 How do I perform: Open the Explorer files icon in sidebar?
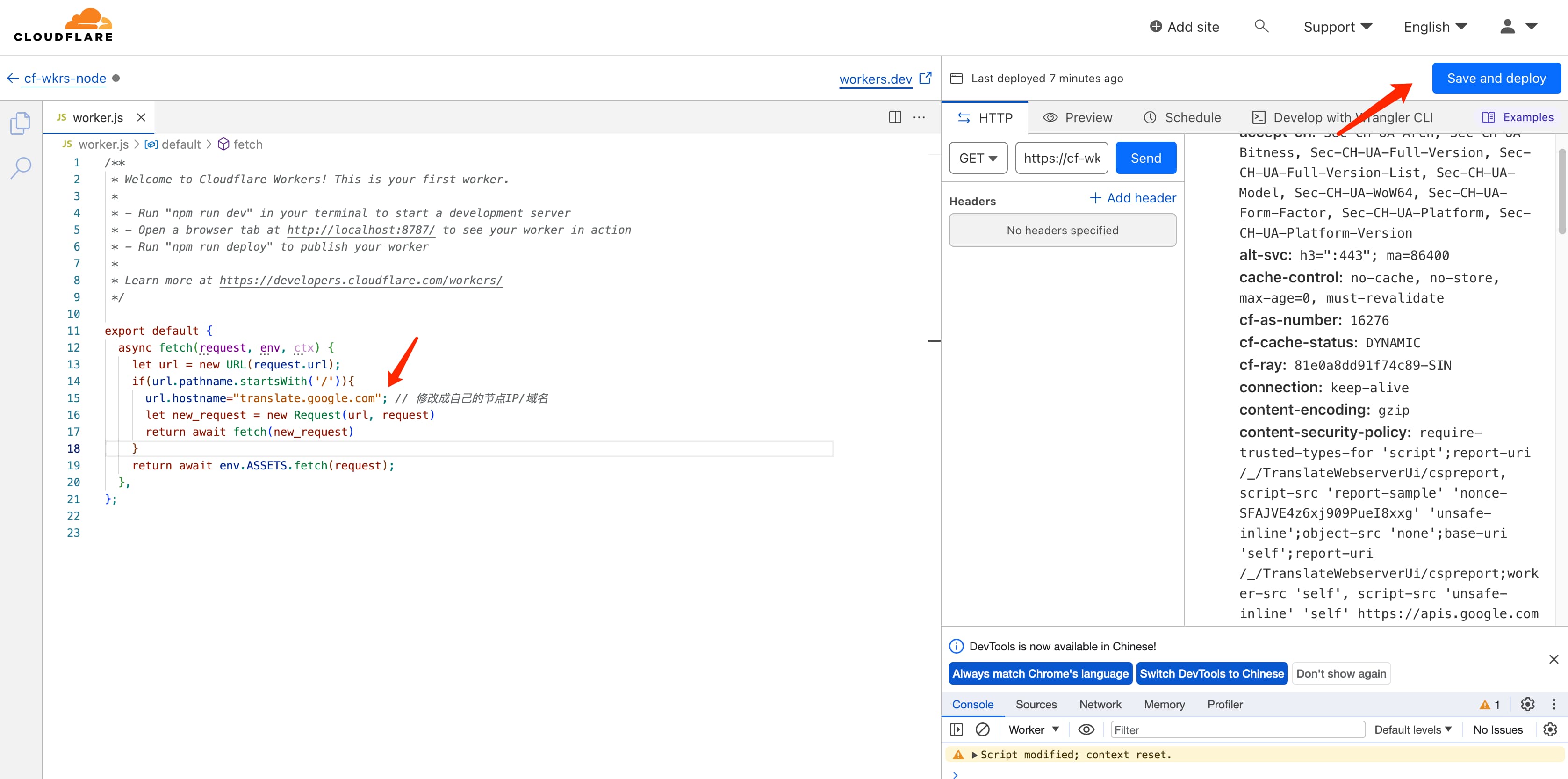(x=21, y=123)
